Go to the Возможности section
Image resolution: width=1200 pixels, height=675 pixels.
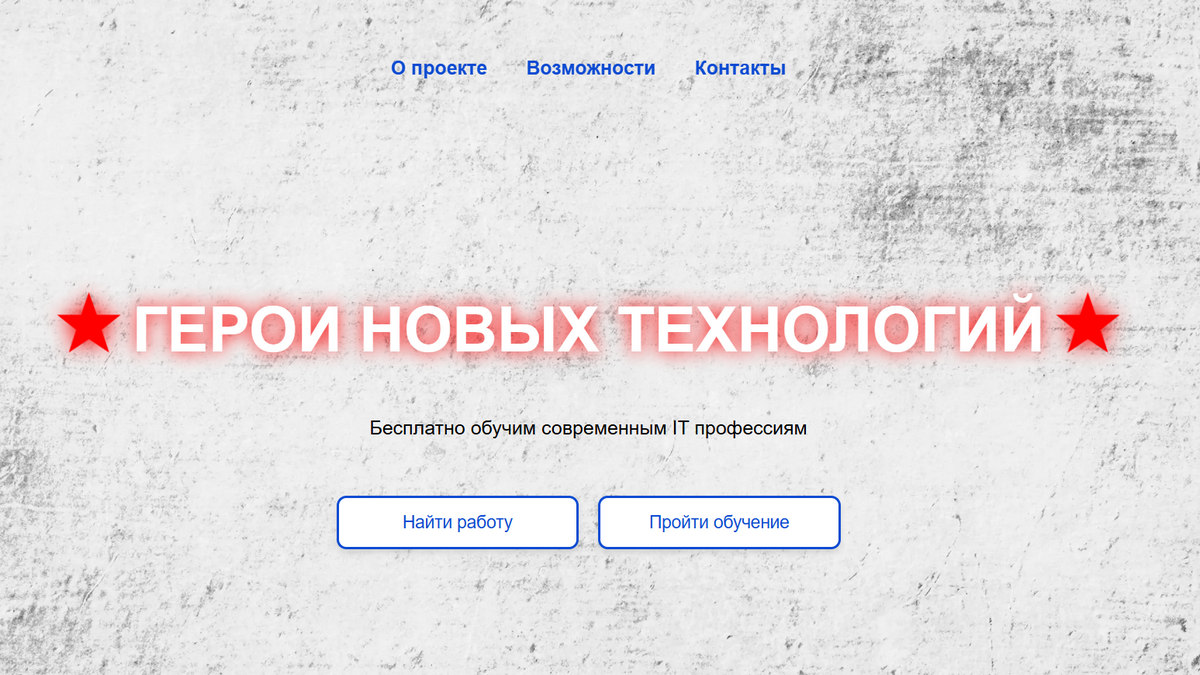tap(591, 68)
